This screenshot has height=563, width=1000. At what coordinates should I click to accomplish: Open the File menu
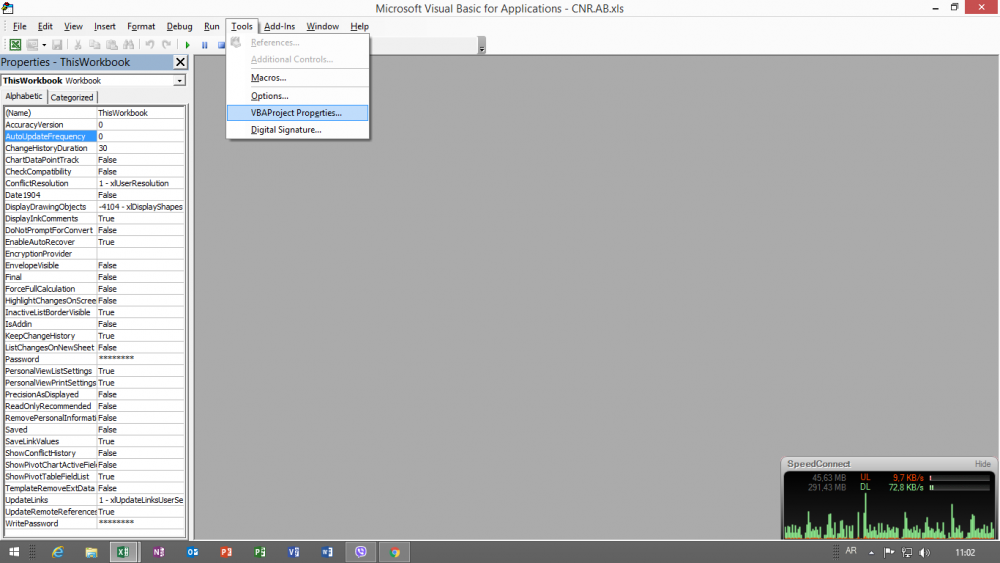(x=20, y=26)
